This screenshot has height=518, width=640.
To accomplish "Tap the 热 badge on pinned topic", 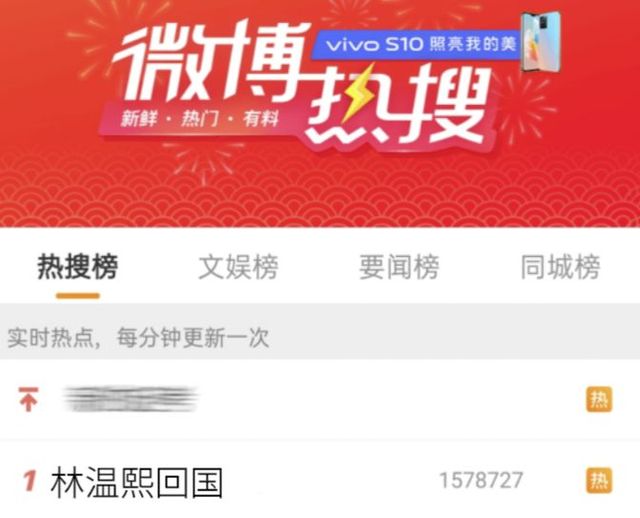I will [599, 399].
